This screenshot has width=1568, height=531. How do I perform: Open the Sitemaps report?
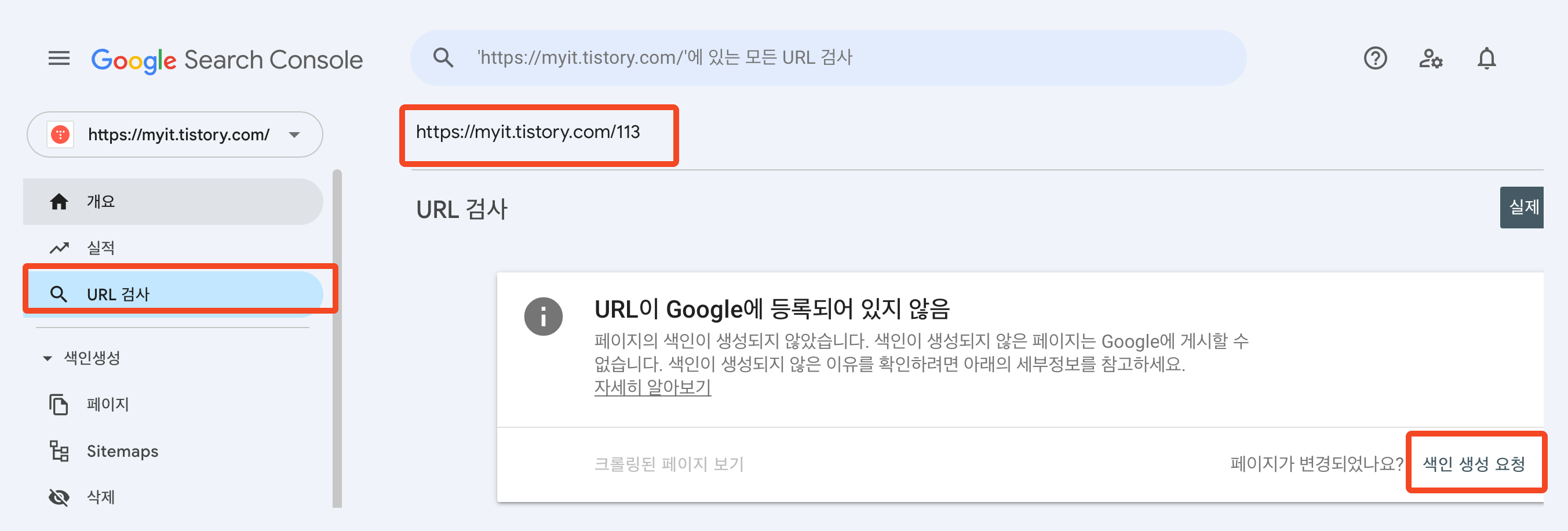[x=173, y=450]
